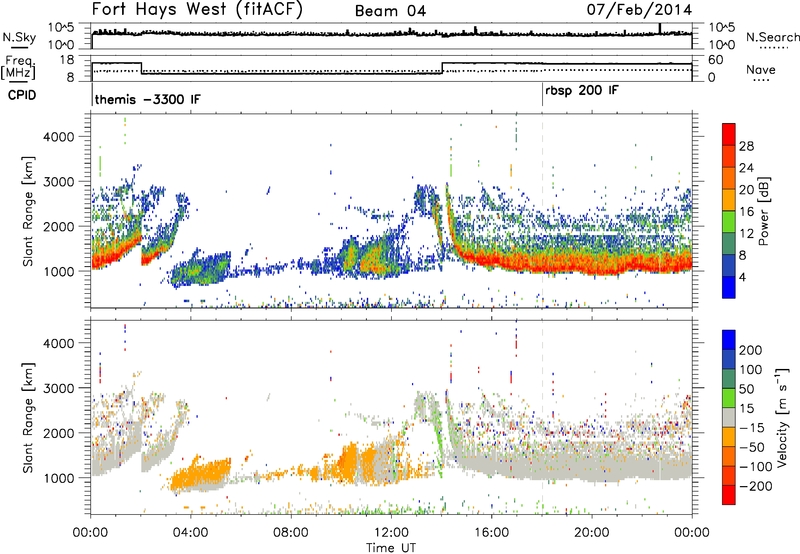
Task: Click the 'Fort Hays West (fitACF)' title
Action: click(197, 10)
